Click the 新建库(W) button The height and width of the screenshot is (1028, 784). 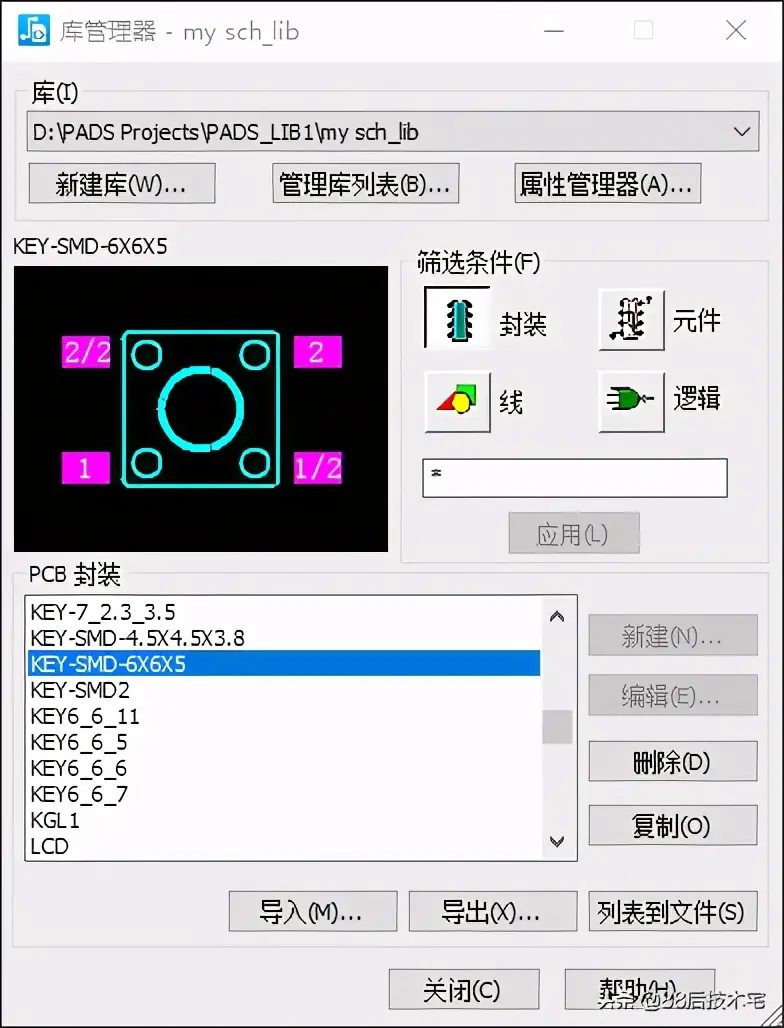tap(122, 184)
